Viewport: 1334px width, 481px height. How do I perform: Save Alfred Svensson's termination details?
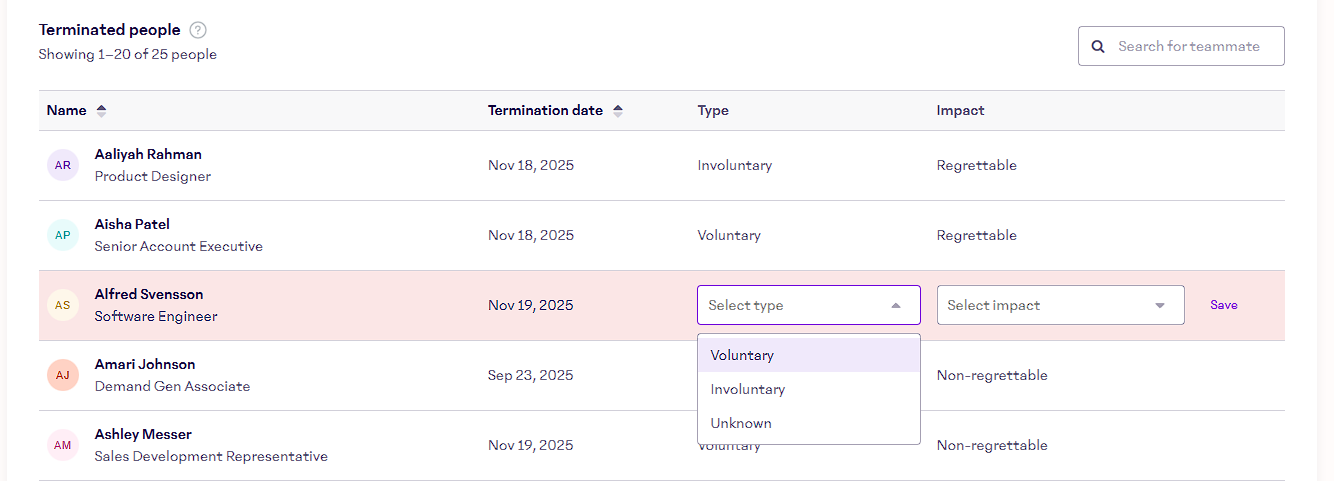[1223, 305]
